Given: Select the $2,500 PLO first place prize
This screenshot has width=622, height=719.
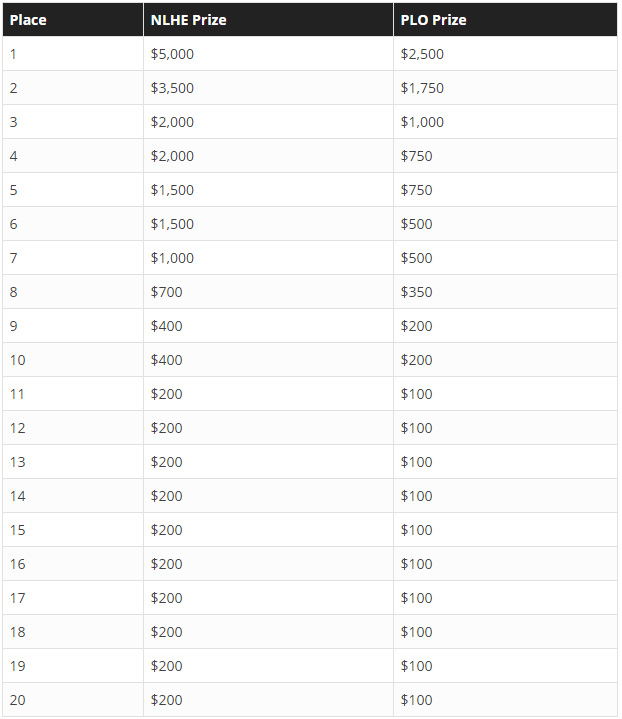Looking at the screenshot, I should [422, 54].
